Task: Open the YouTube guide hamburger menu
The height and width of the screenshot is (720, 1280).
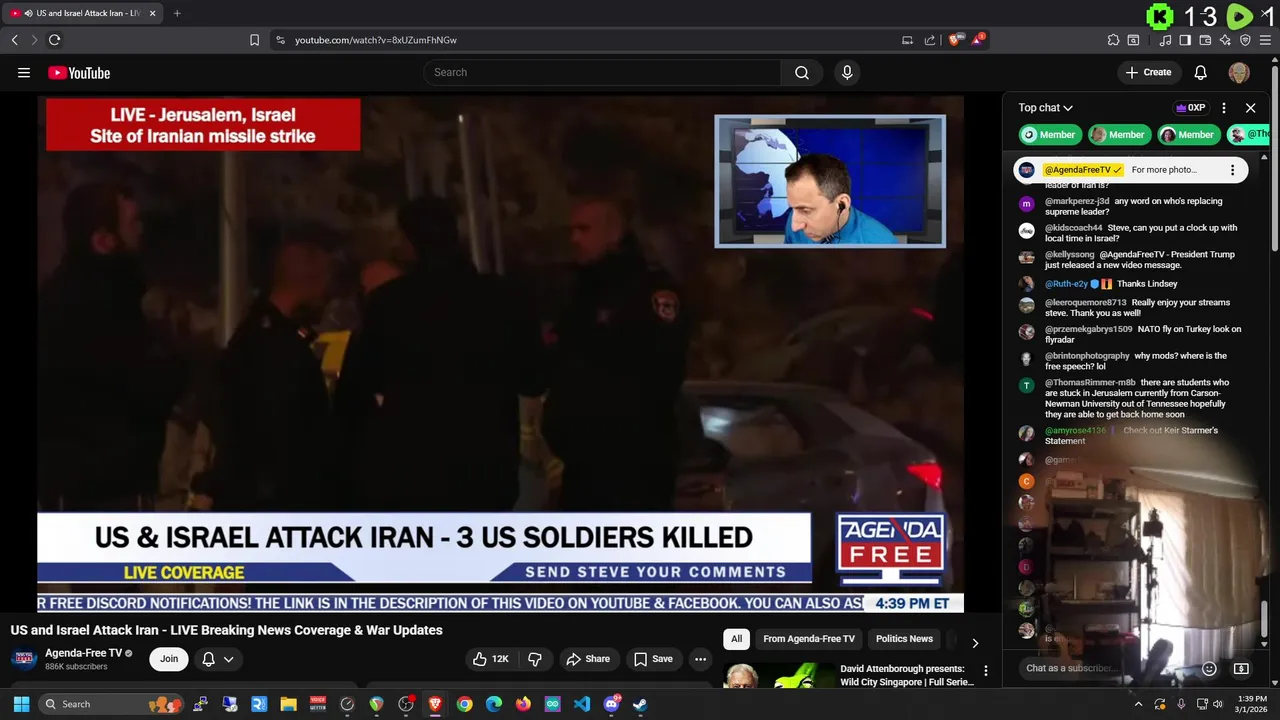Action: [x=24, y=72]
